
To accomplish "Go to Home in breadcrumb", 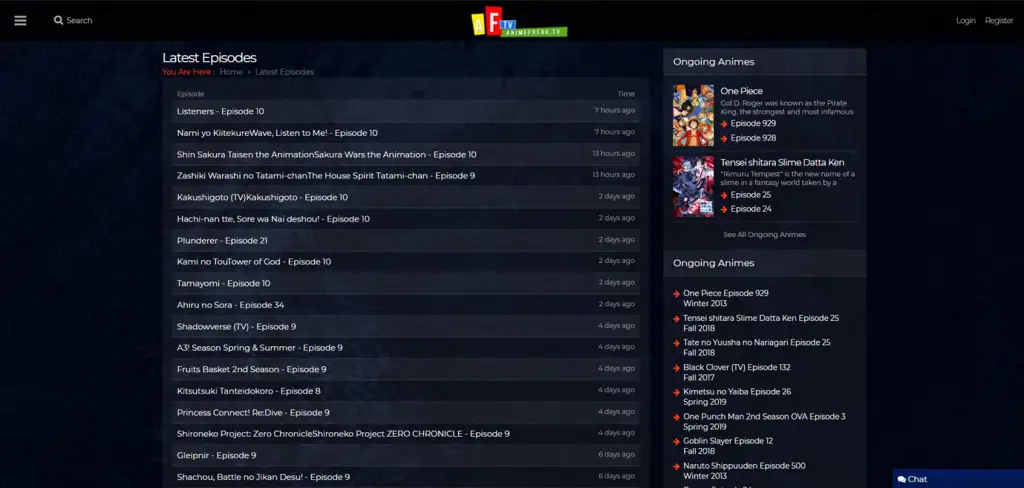I will [231, 72].
